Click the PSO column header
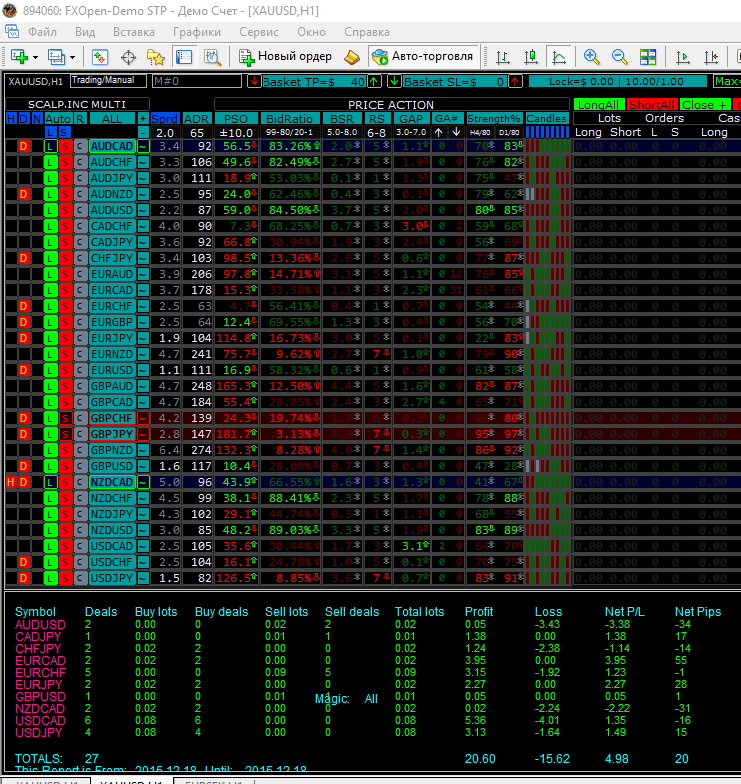 tap(236, 118)
